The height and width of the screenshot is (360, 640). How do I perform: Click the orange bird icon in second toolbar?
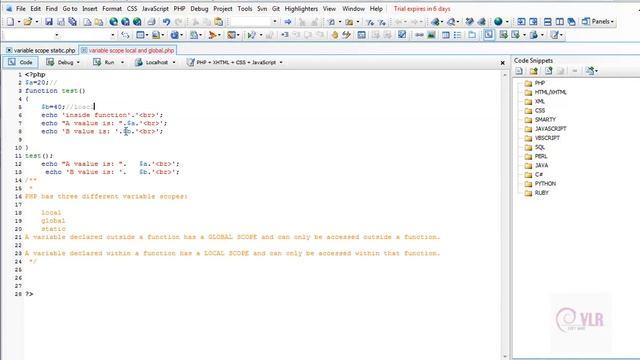(x=212, y=36)
